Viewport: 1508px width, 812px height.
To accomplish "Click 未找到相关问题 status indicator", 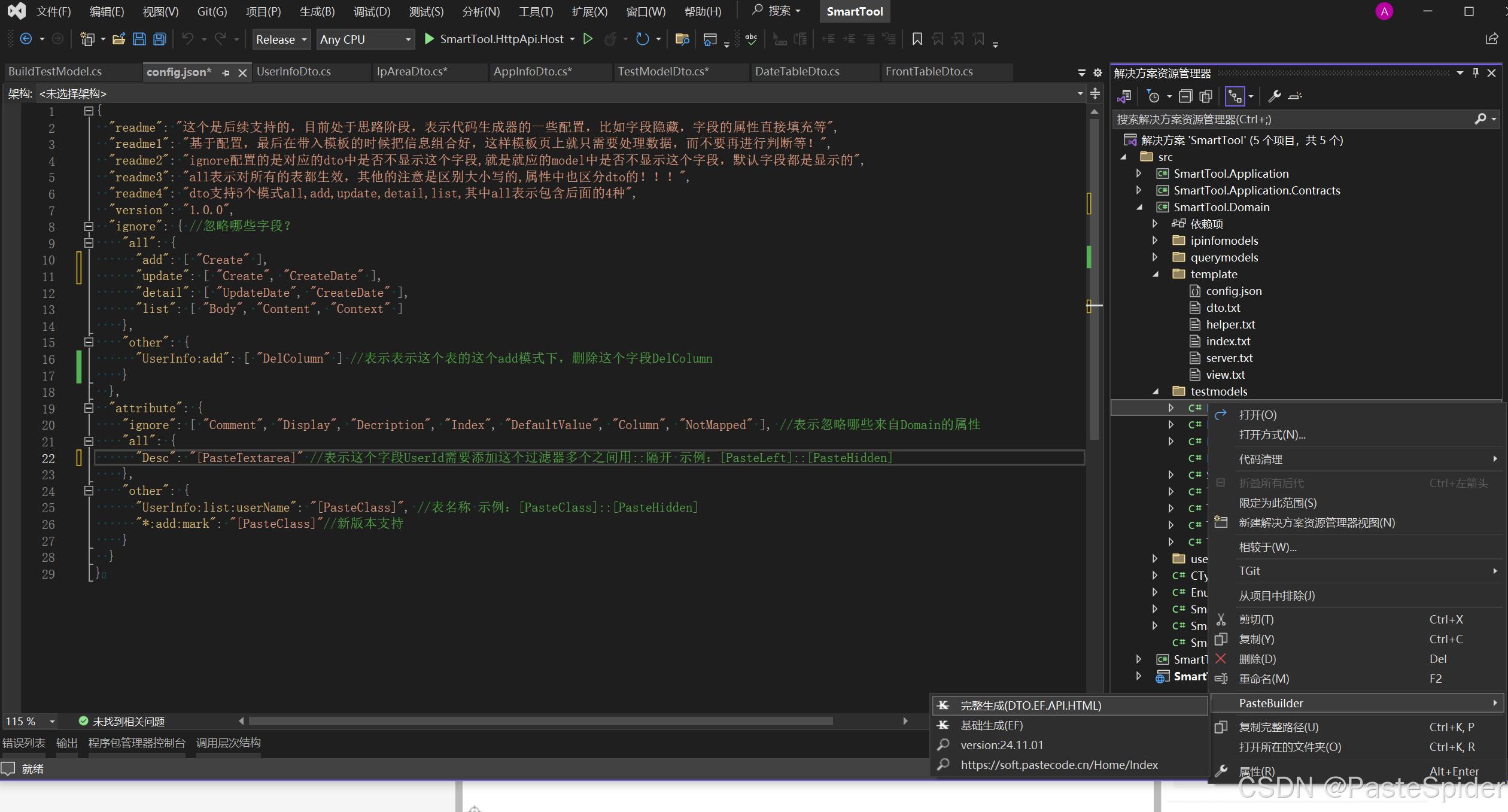I will tap(121, 722).
